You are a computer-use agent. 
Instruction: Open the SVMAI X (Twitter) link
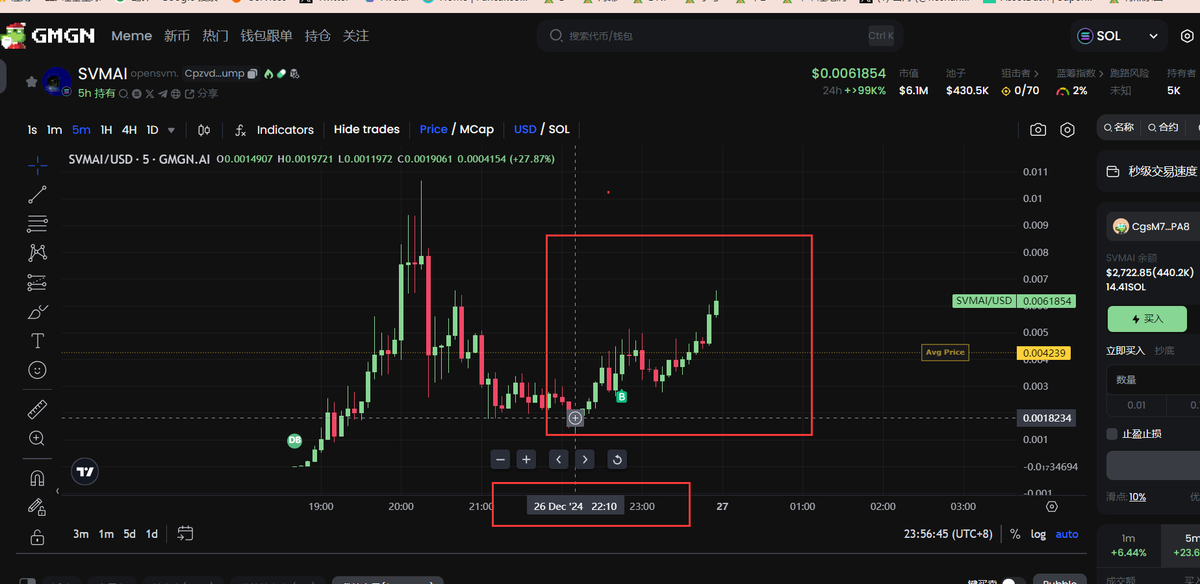coord(150,94)
